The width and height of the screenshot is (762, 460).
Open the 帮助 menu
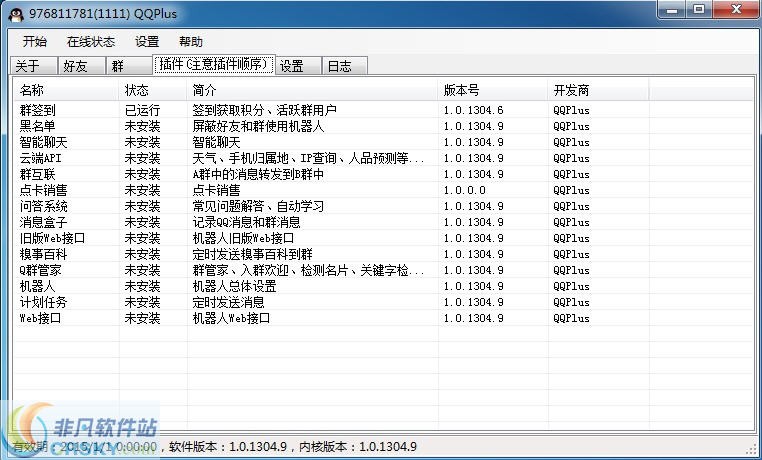(190, 42)
